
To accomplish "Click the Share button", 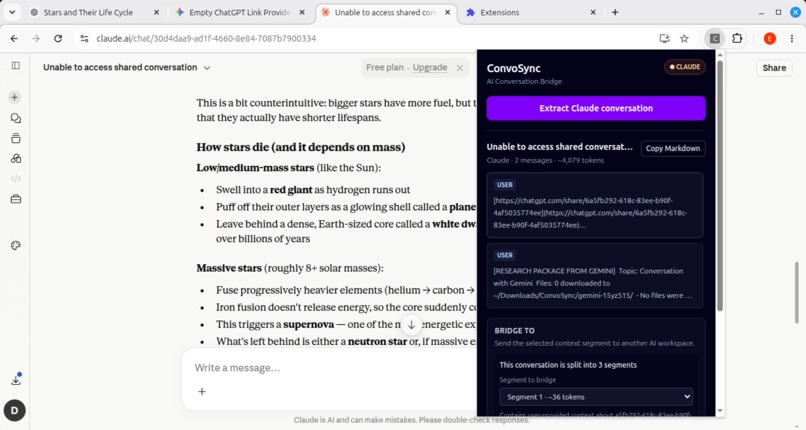I will click(x=774, y=68).
